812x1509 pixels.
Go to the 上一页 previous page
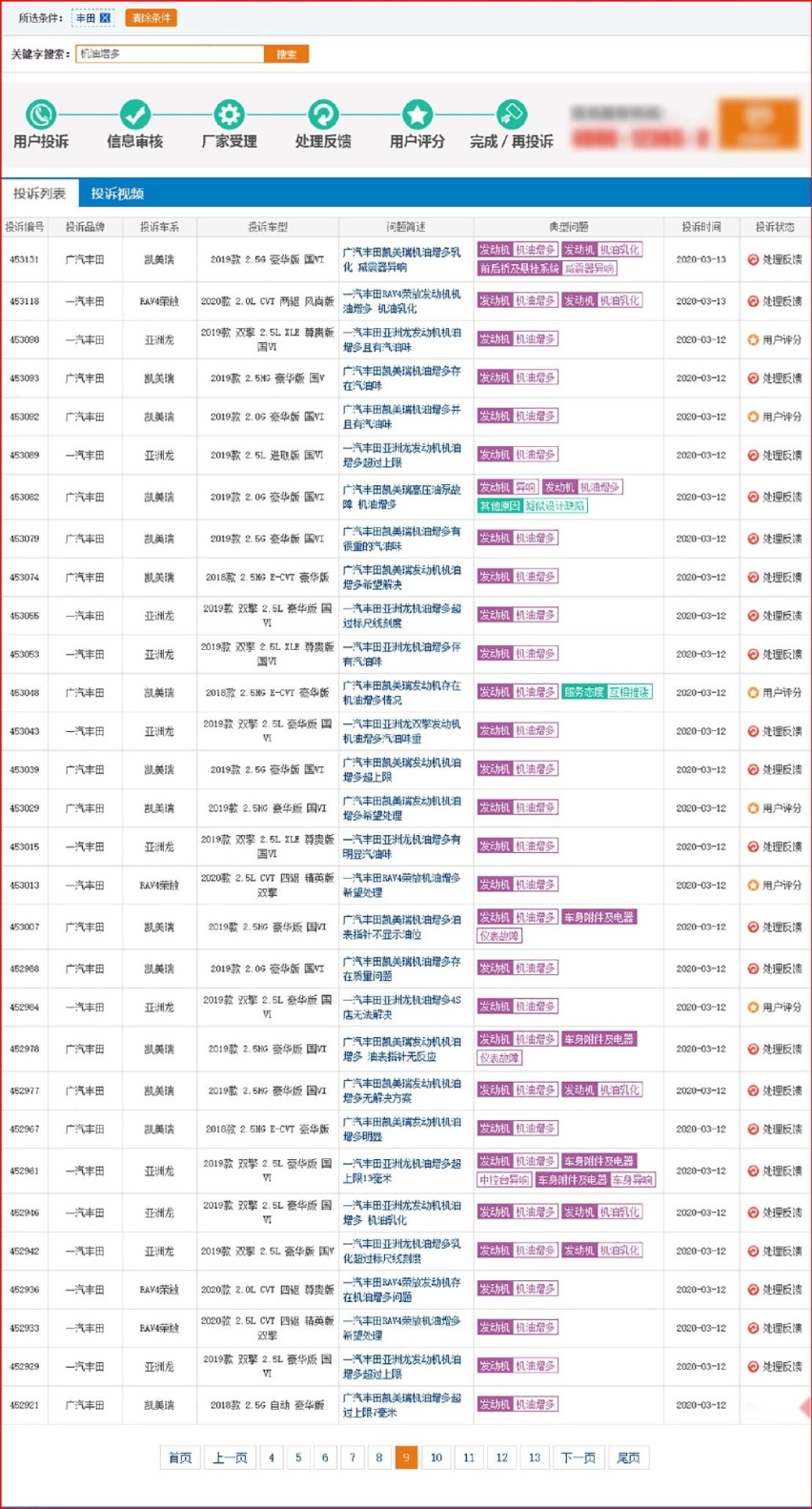pyautogui.click(x=230, y=1458)
